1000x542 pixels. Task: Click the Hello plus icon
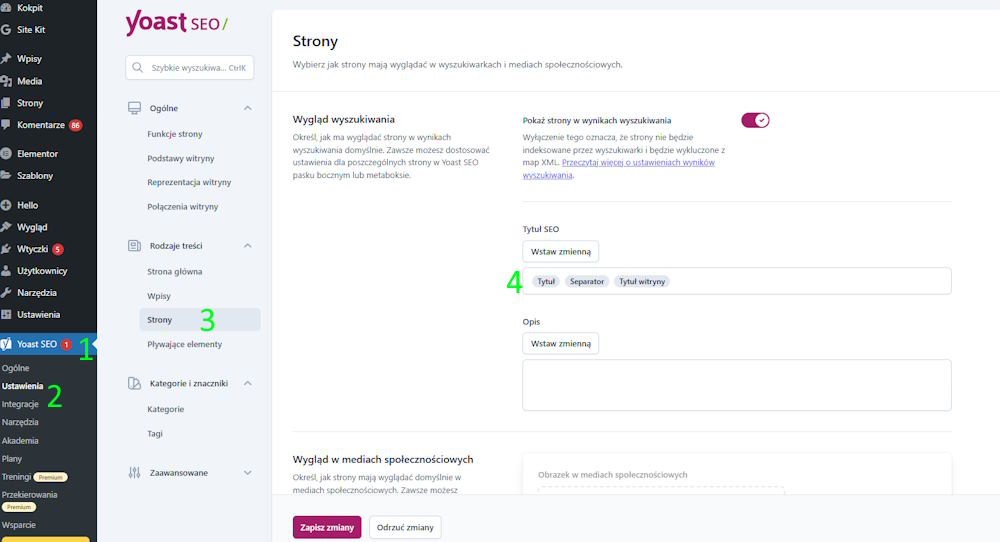coord(6,205)
